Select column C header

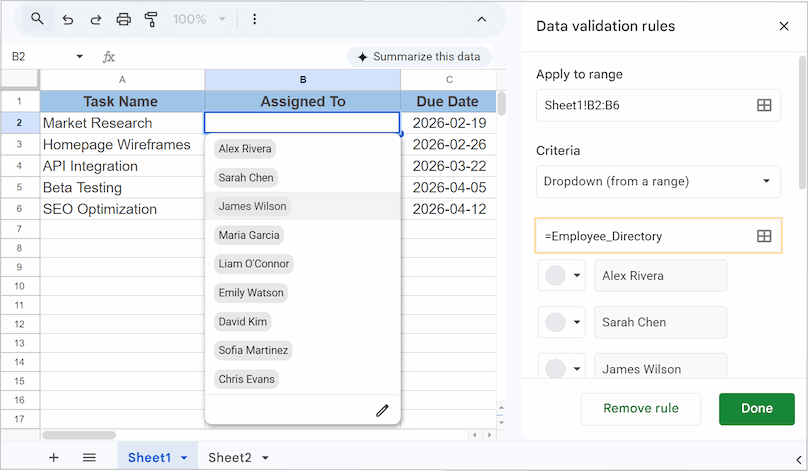tap(449, 80)
